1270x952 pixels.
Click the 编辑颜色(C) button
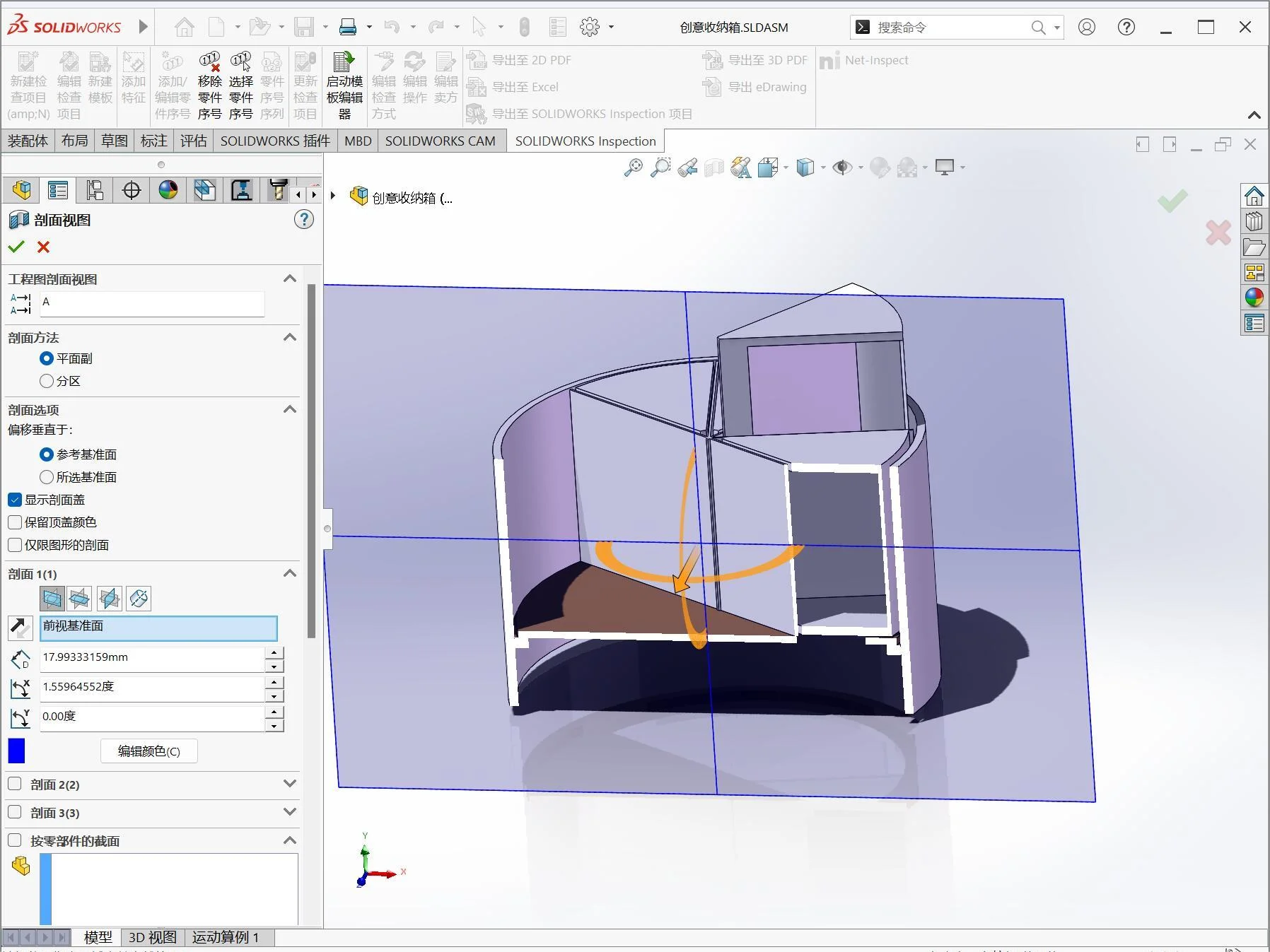148,751
